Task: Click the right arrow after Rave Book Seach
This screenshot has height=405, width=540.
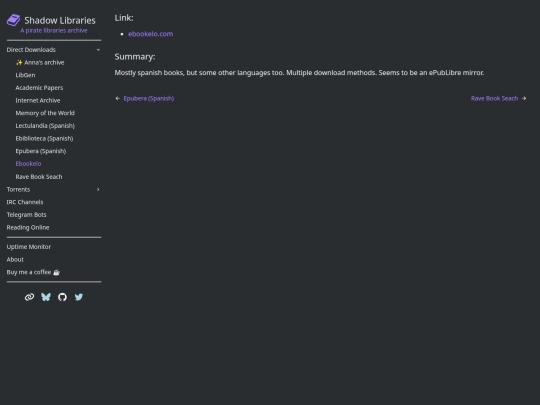Action: click(524, 98)
